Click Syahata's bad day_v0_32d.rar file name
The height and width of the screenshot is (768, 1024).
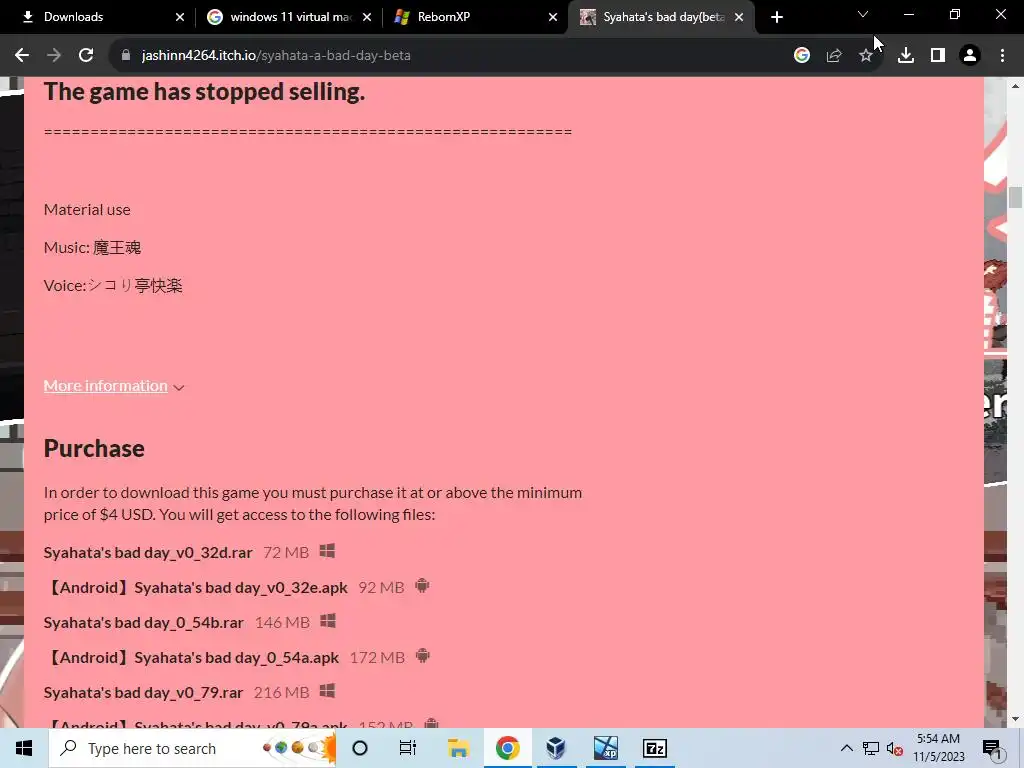148,552
